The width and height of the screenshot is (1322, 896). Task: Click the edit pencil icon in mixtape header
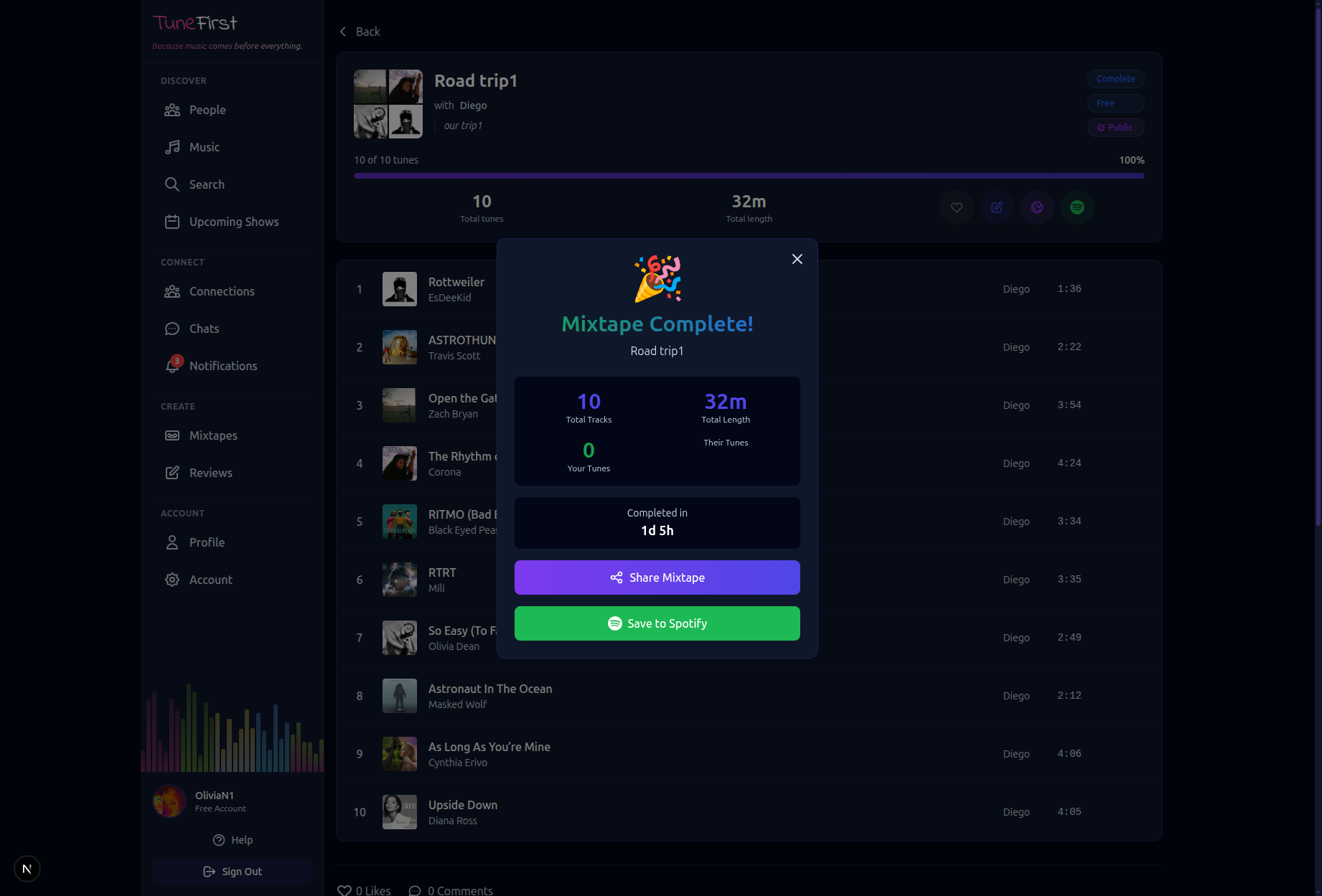click(996, 207)
